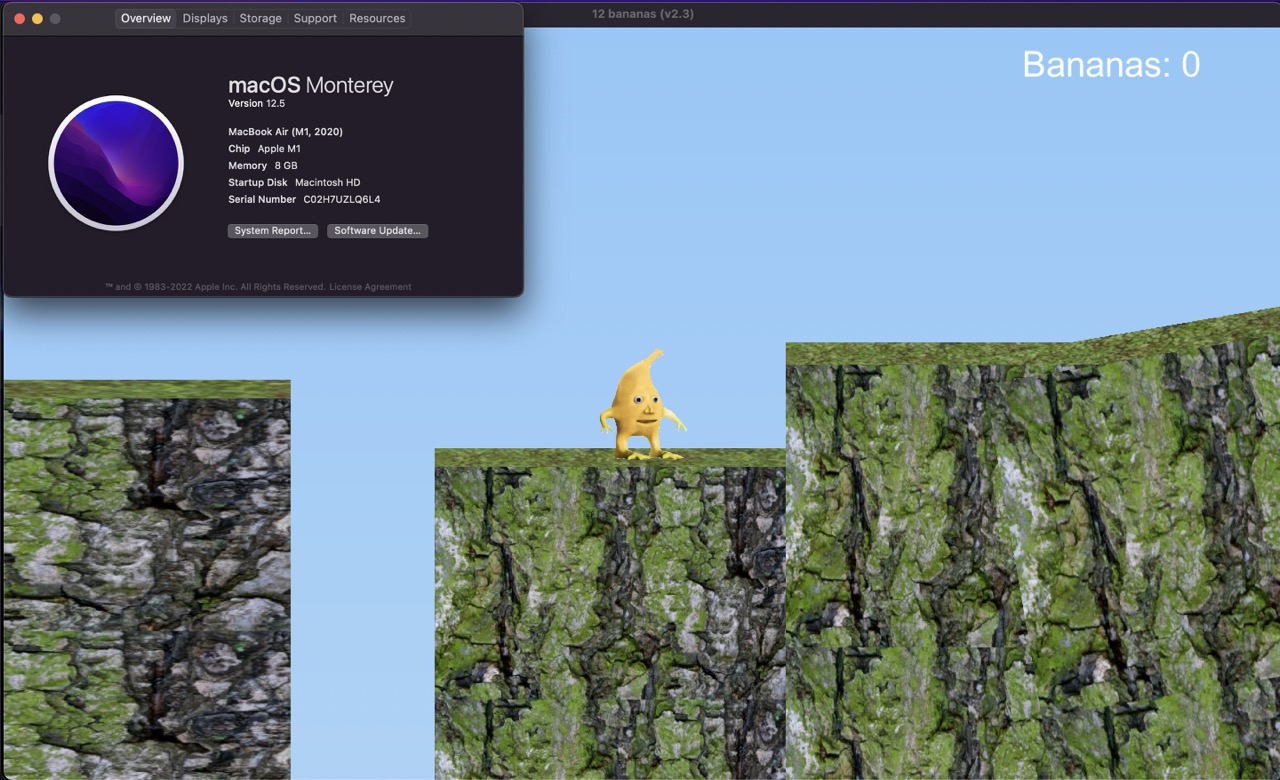
Task: View the Resources tab
Action: click(376, 18)
